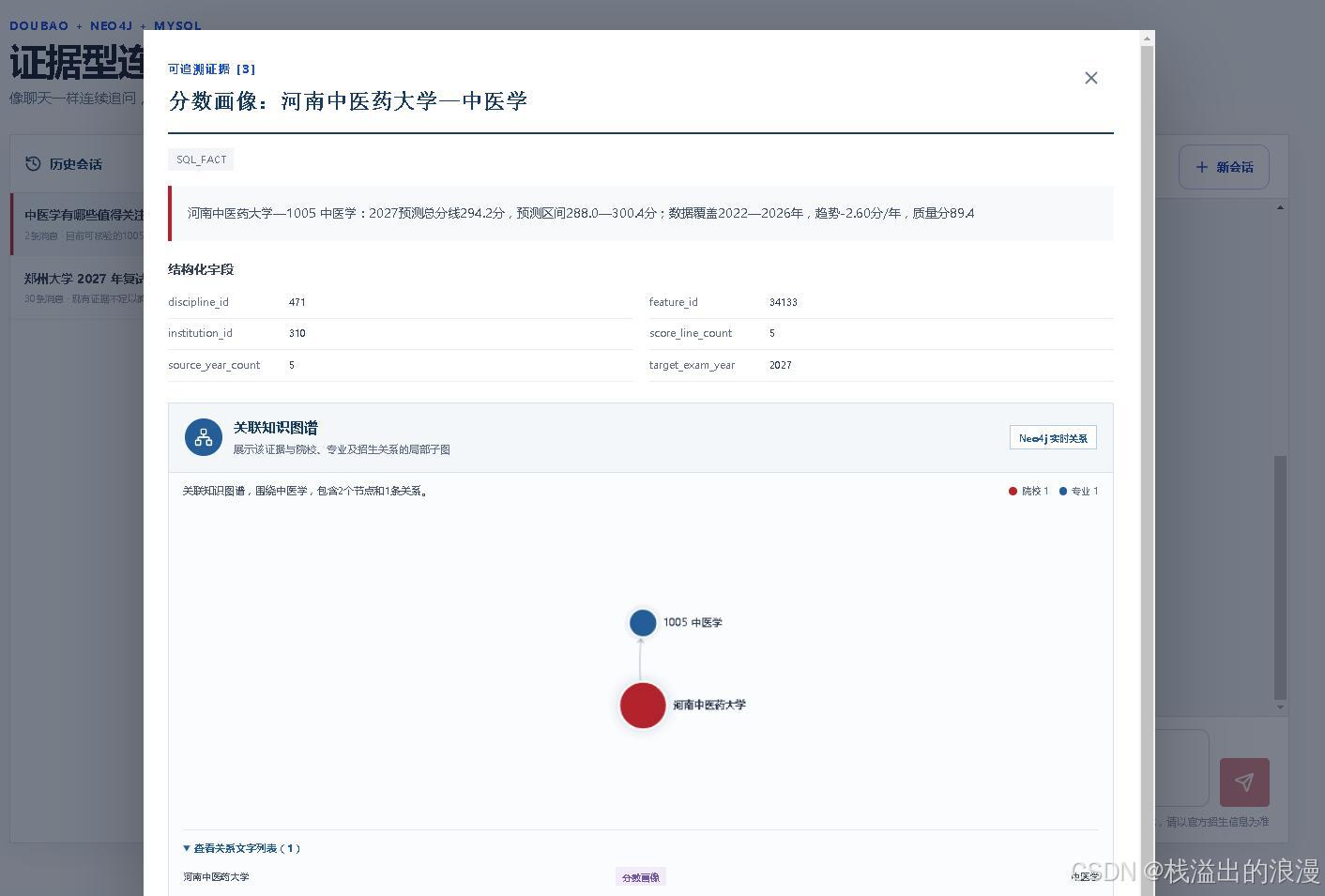Click the graph summary sentence 关联知识图谱，围绕中医学
Image resolution: width=1325 pixels, height=896 pixels.
306,491
